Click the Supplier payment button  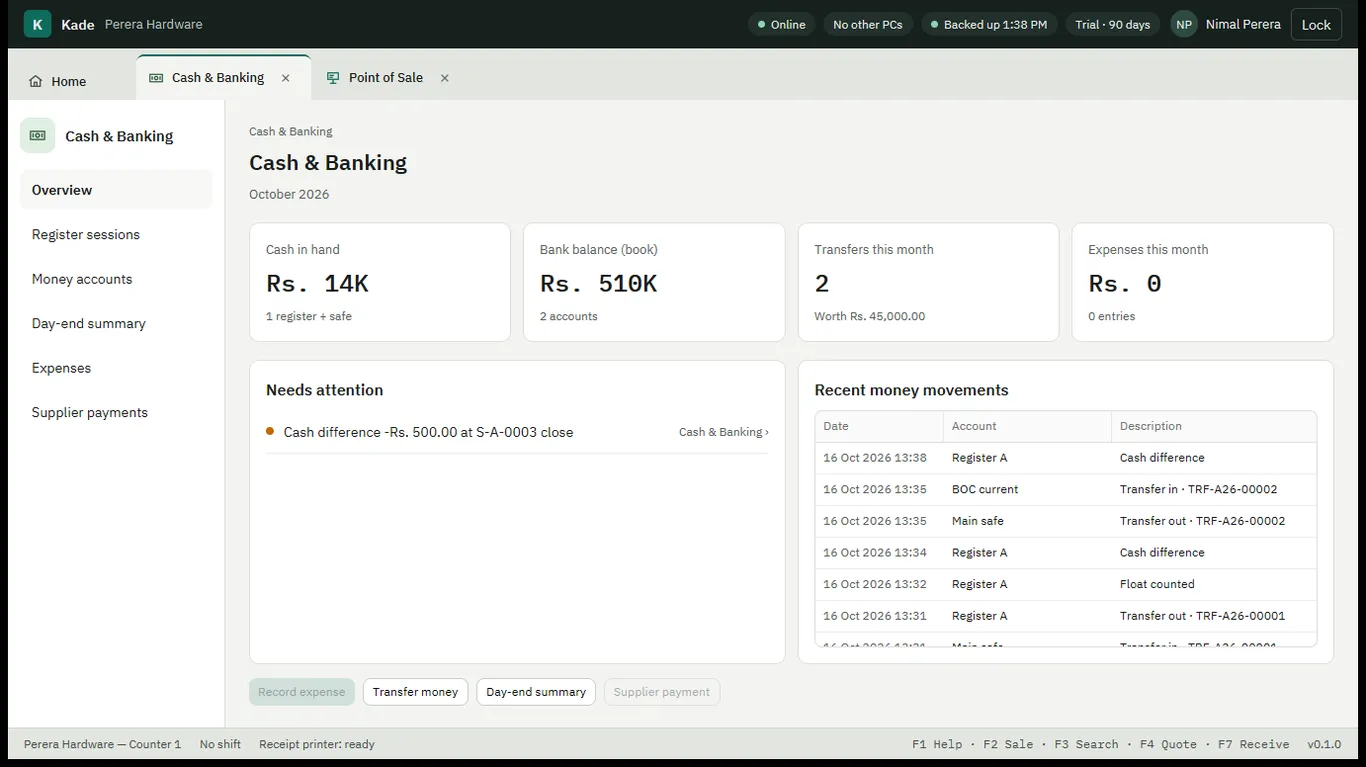coord(662,692)
